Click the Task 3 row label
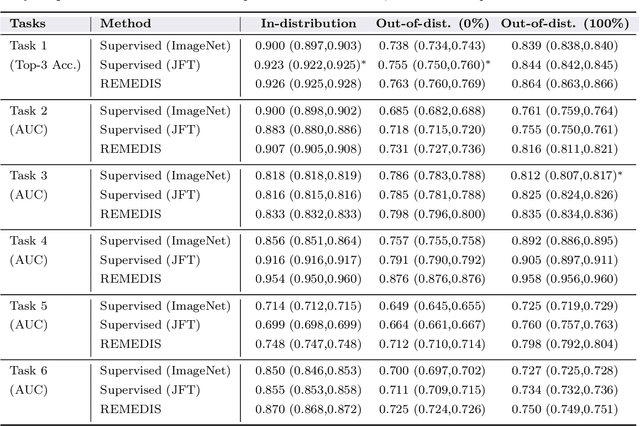Viewport: 640px width, 426px height. point(28,175)
